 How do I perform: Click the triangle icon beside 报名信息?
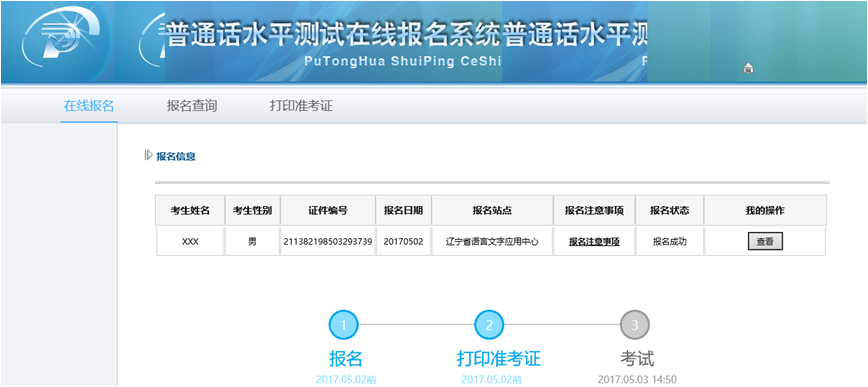tap(148, 156)
